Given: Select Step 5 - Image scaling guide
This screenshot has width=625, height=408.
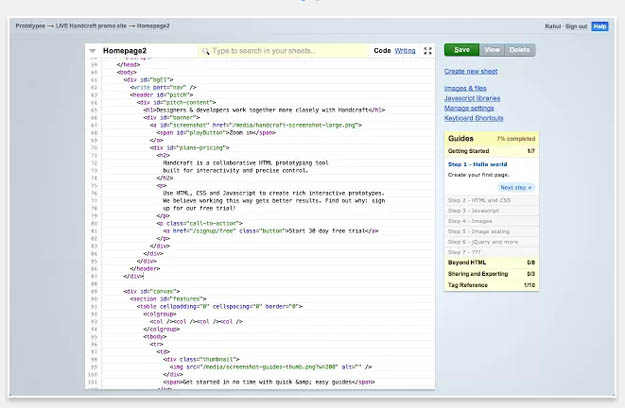Looking at the screenshot, I should tap(491, 231).
